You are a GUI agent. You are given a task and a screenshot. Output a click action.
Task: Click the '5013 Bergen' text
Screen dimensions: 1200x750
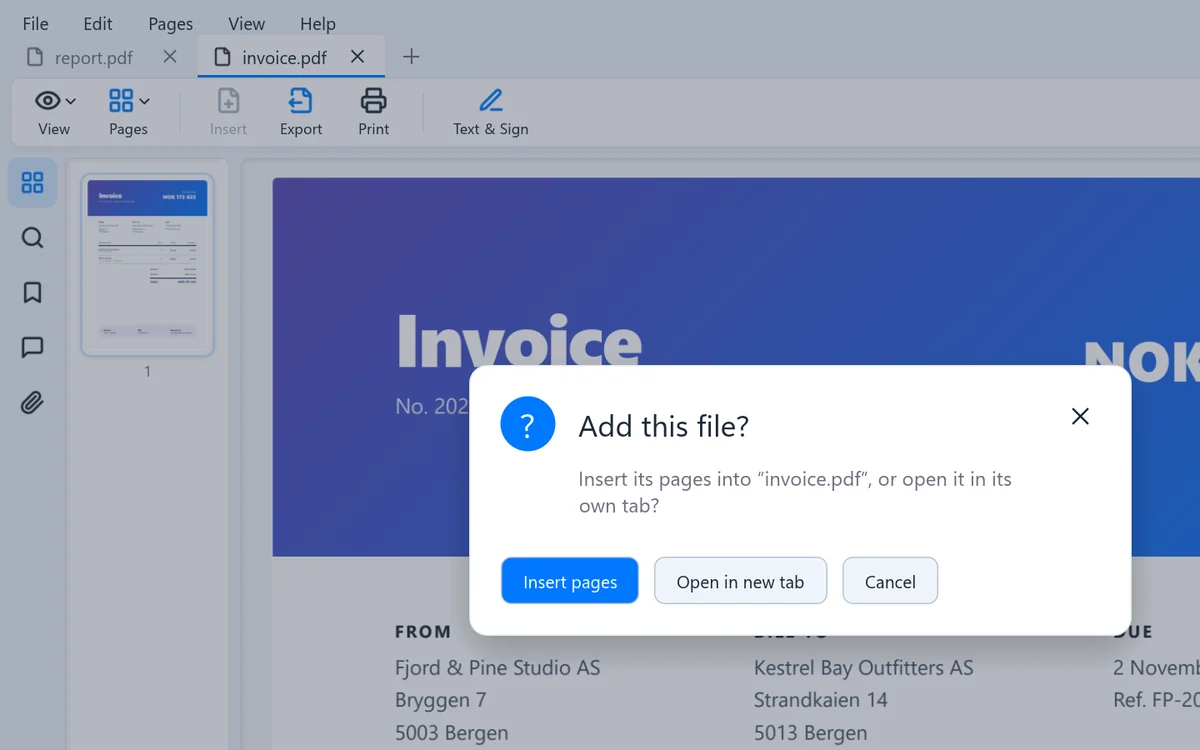(811, 733)
